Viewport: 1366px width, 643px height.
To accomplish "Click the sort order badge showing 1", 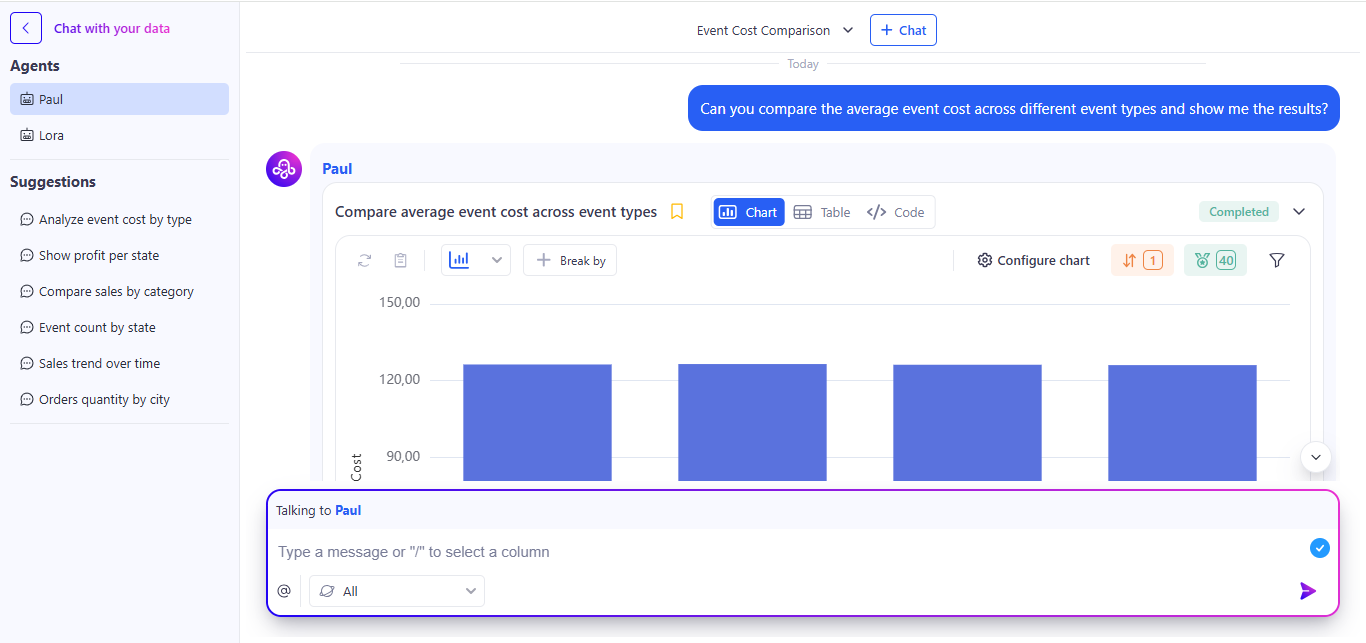I will coord(1141,260).
